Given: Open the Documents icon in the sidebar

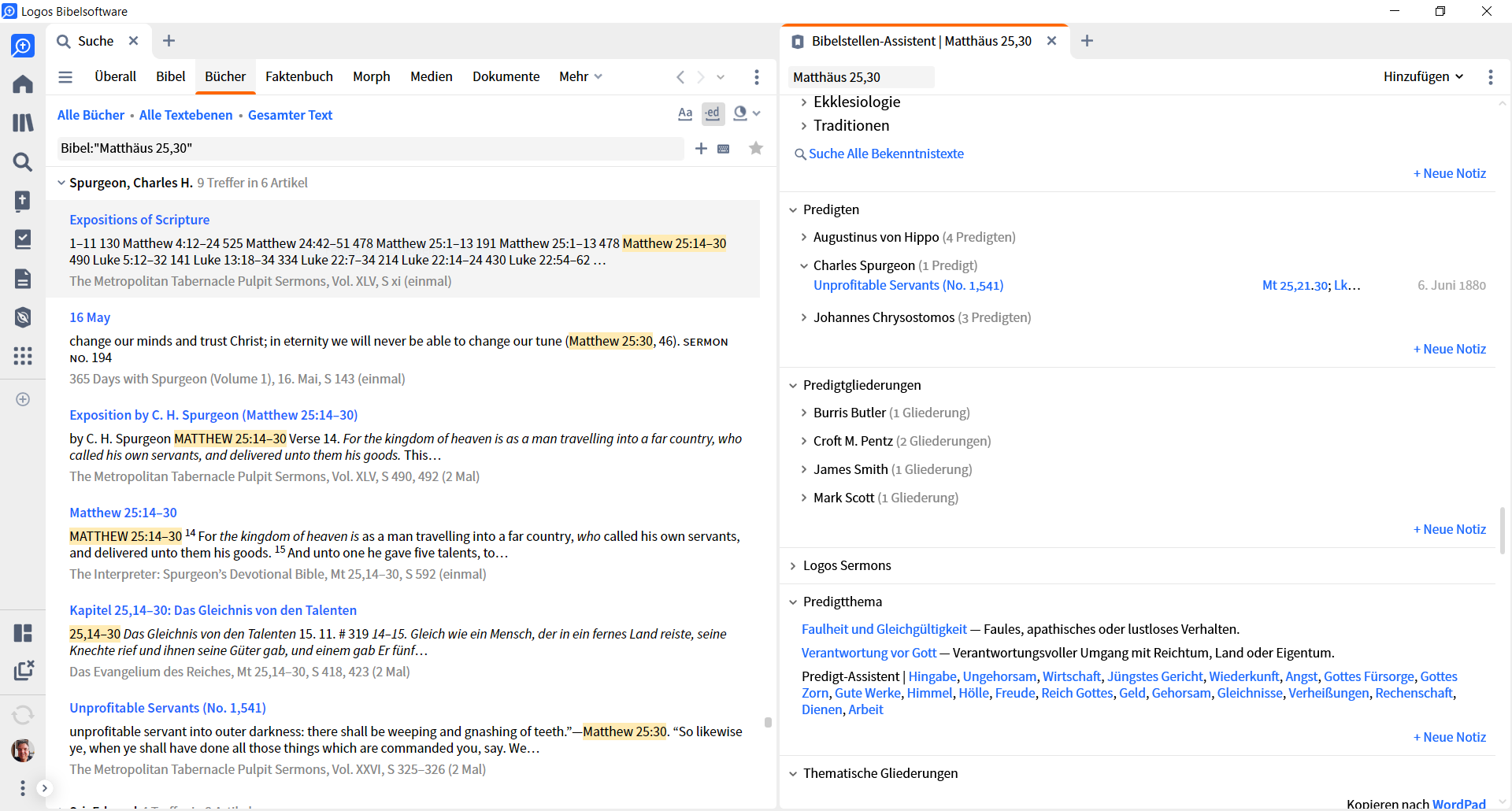Looking at the screenshot, I should [23, 278].
